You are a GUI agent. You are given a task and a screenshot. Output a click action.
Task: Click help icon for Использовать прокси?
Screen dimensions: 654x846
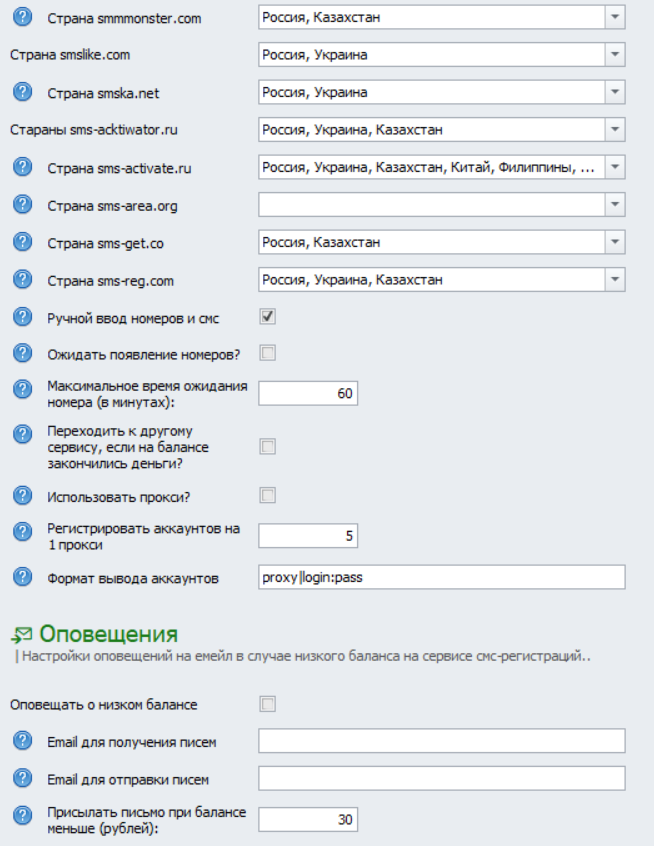21,496
